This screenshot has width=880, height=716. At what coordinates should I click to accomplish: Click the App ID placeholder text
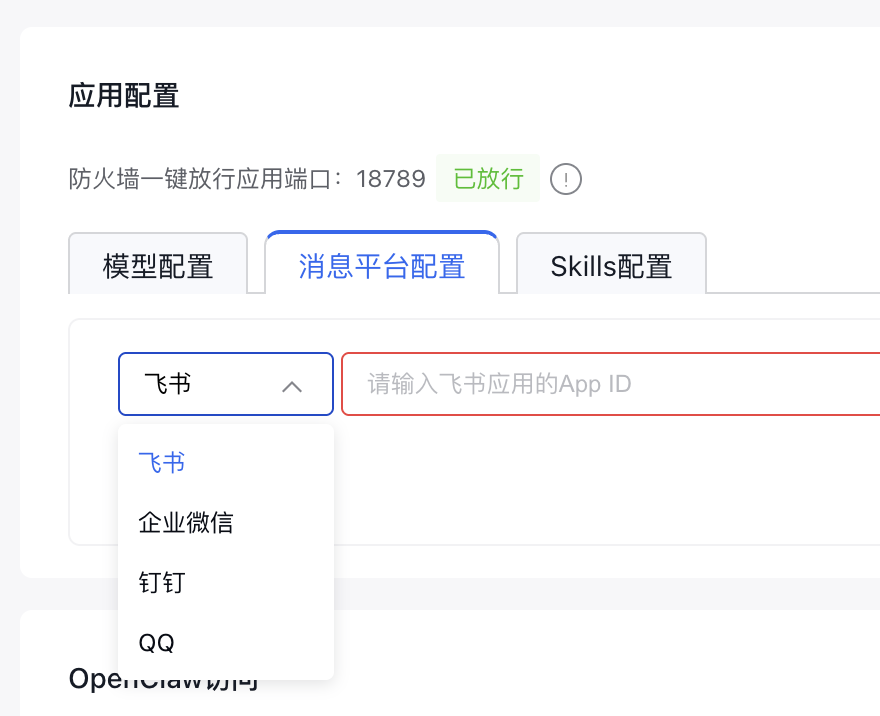coord(500,384)
